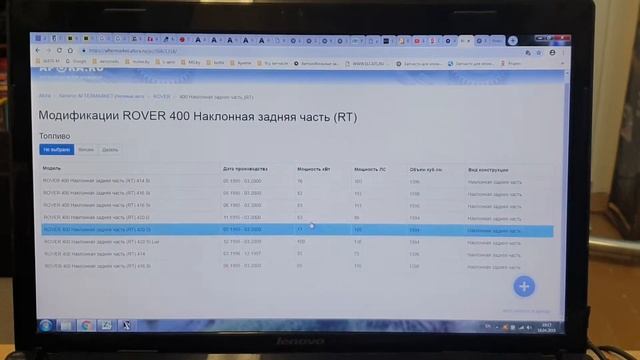Open the highlighted ROVER 400 420 Di row

(x=297, y=230)
